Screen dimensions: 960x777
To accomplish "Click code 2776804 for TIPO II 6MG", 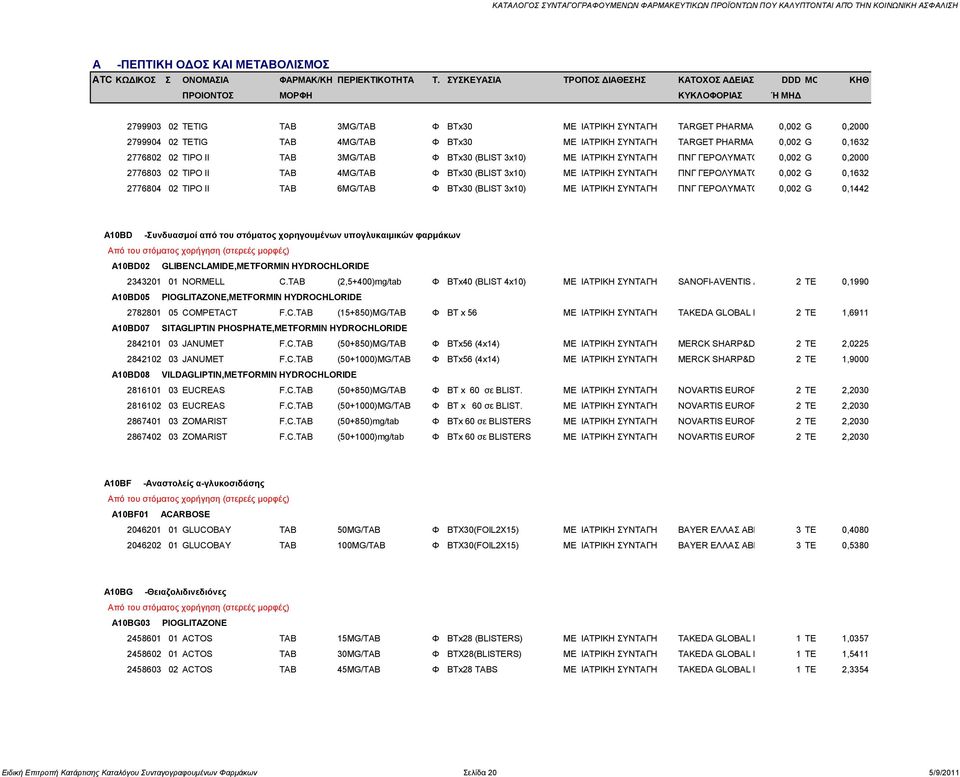I will pyautogui.click(x=144, y=189).
